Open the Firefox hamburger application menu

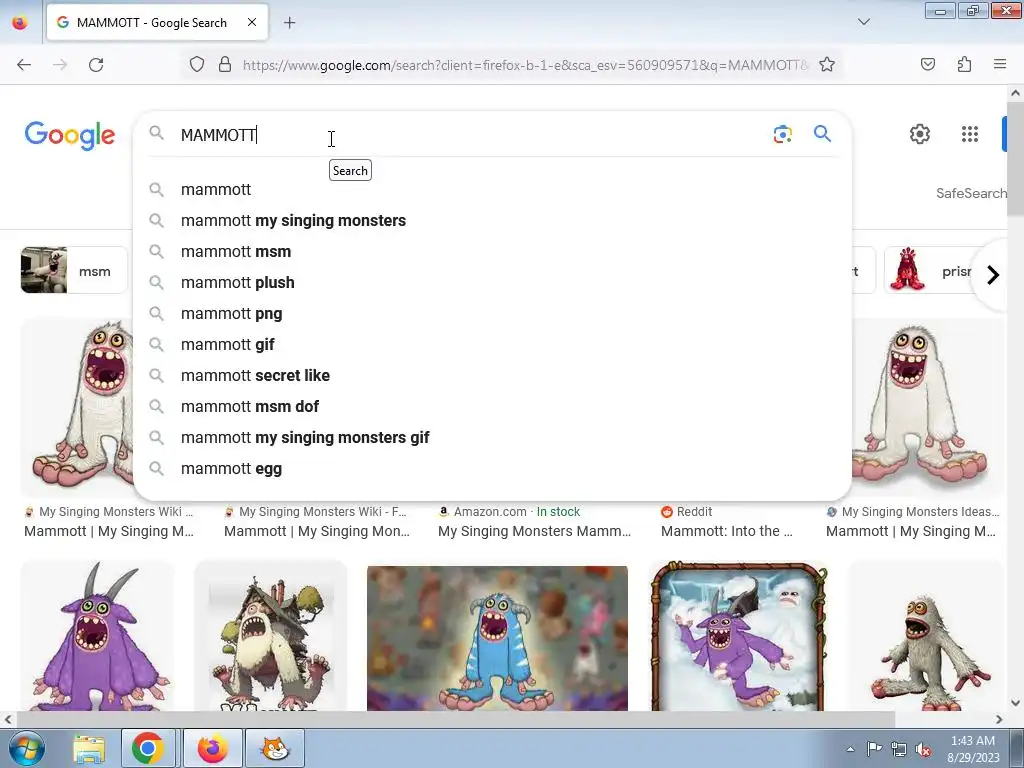(x=1000, y=65)
